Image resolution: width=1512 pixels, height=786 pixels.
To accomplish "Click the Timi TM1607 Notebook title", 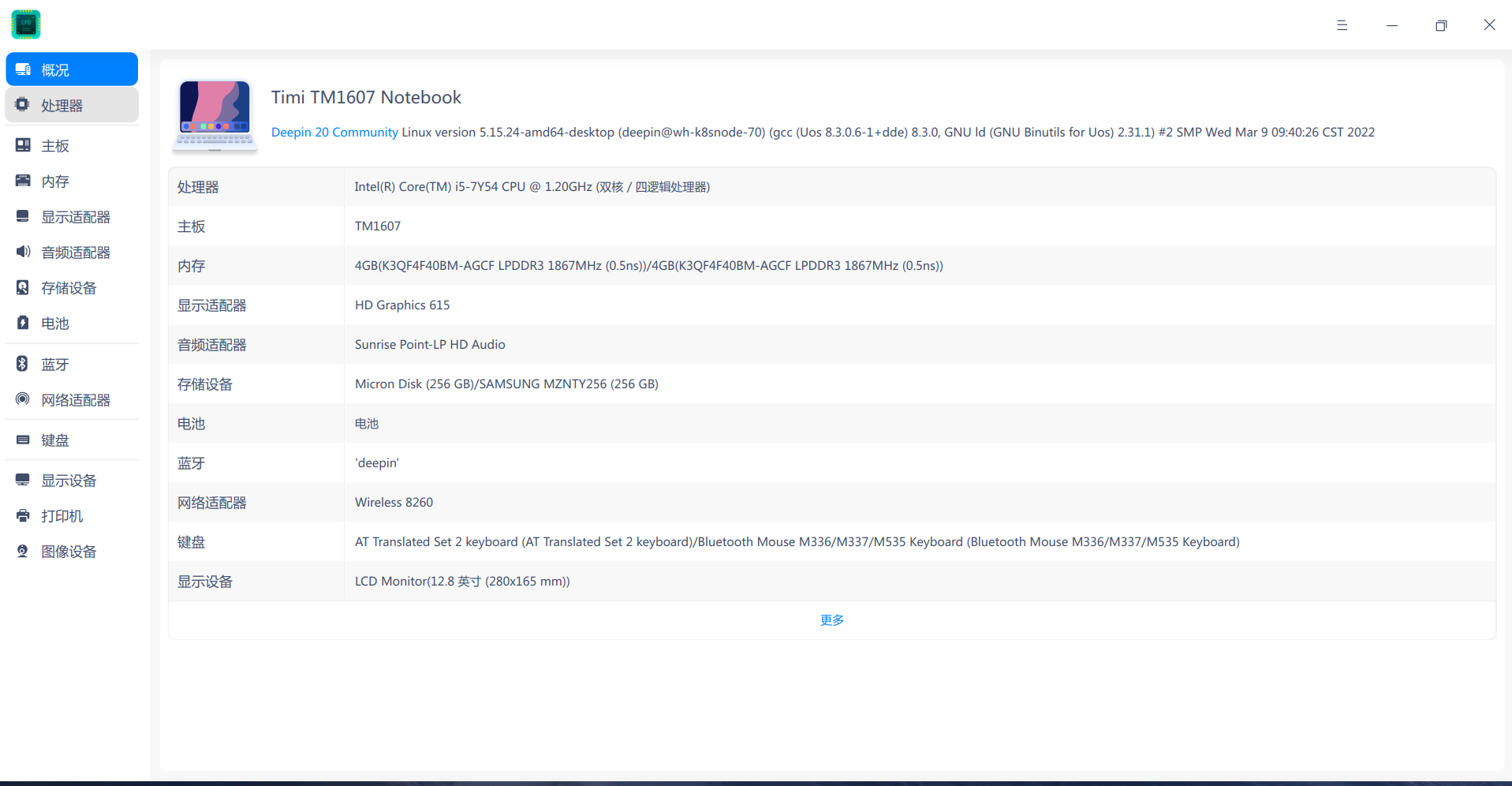I will (x=366, y=97).
